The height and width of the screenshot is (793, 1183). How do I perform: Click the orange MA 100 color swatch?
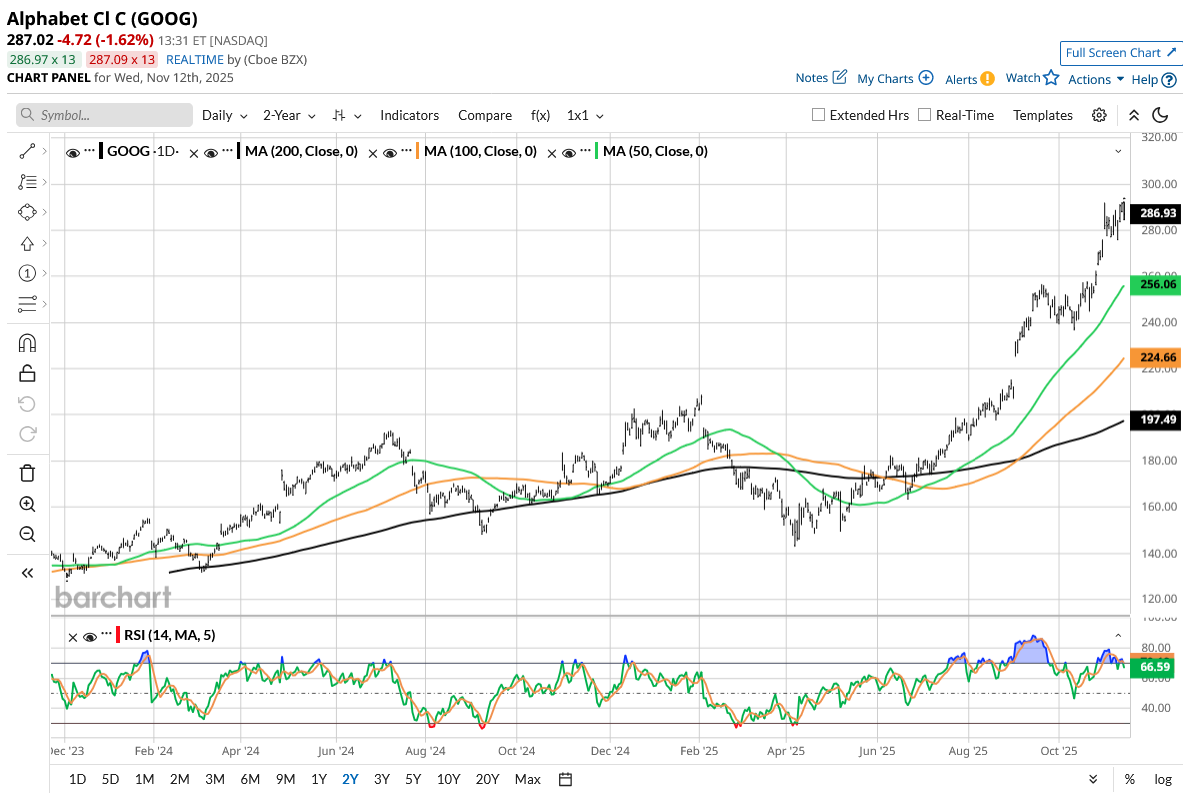coord(416,152)
